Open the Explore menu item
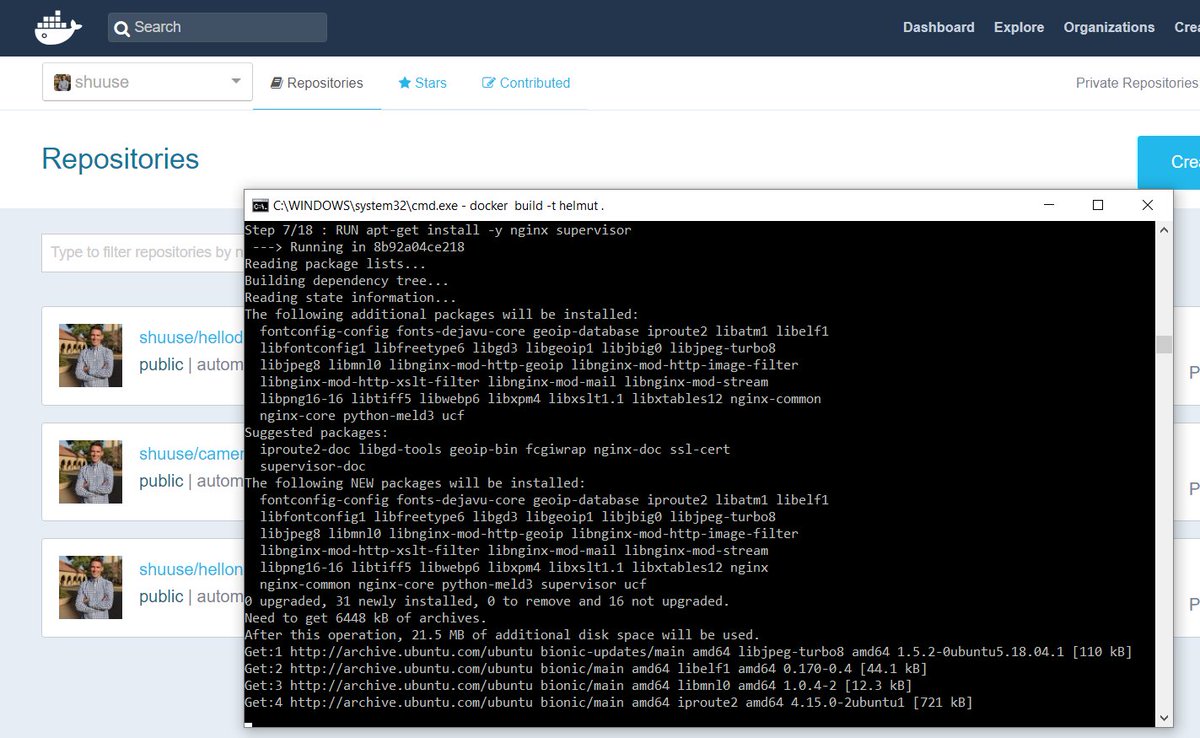 (1019, 27)
